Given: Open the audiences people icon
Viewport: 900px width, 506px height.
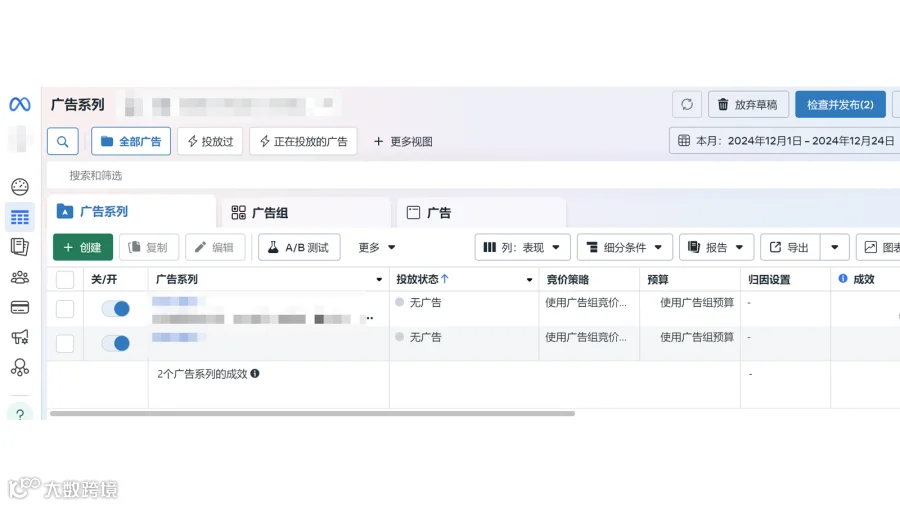Looking at the screenshot, I should pos(20,278).
